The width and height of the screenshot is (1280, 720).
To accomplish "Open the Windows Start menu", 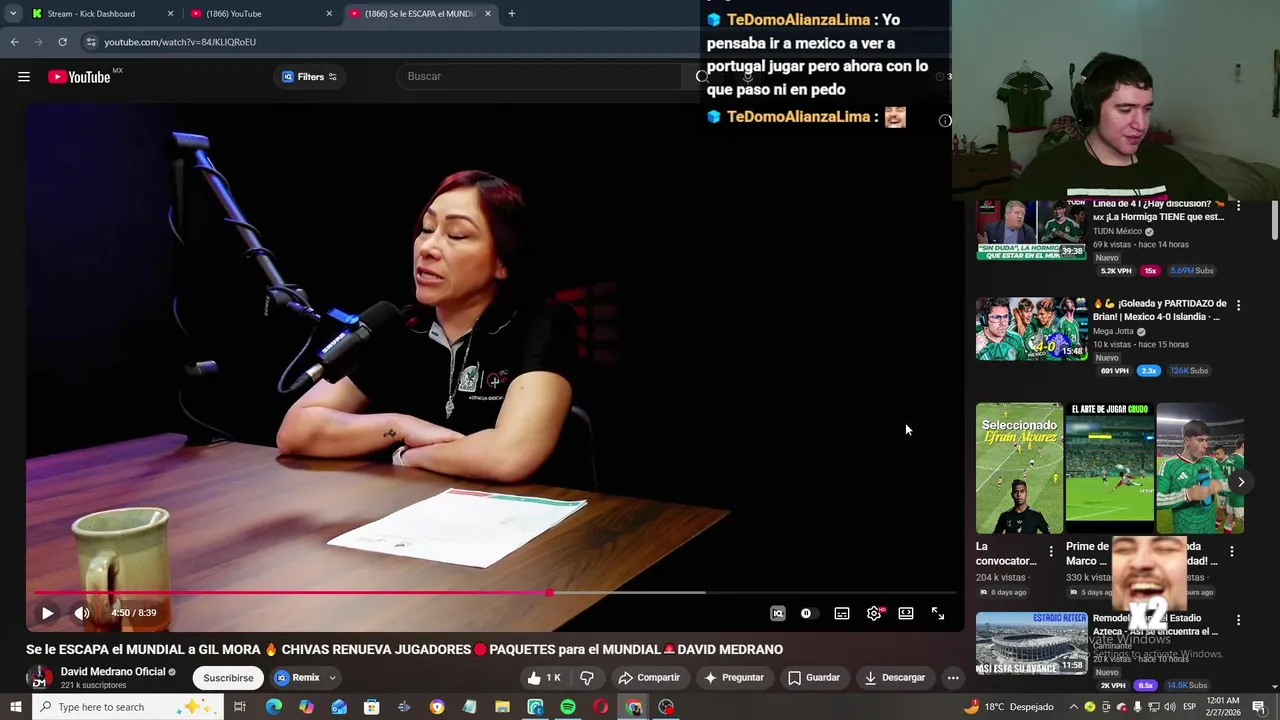I will [x=15, y=707].
